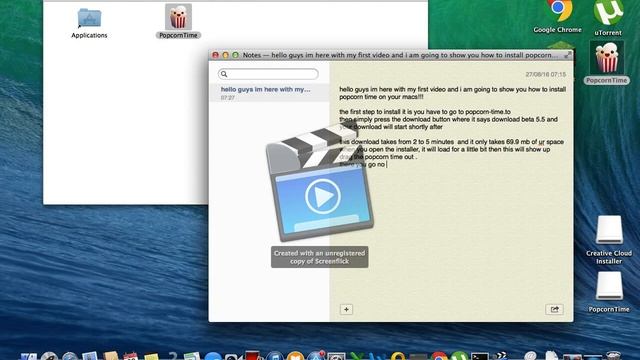This screenshot has height=360, width=640.
Task: Click the Notes search field
Action: [x=268, y=74]
